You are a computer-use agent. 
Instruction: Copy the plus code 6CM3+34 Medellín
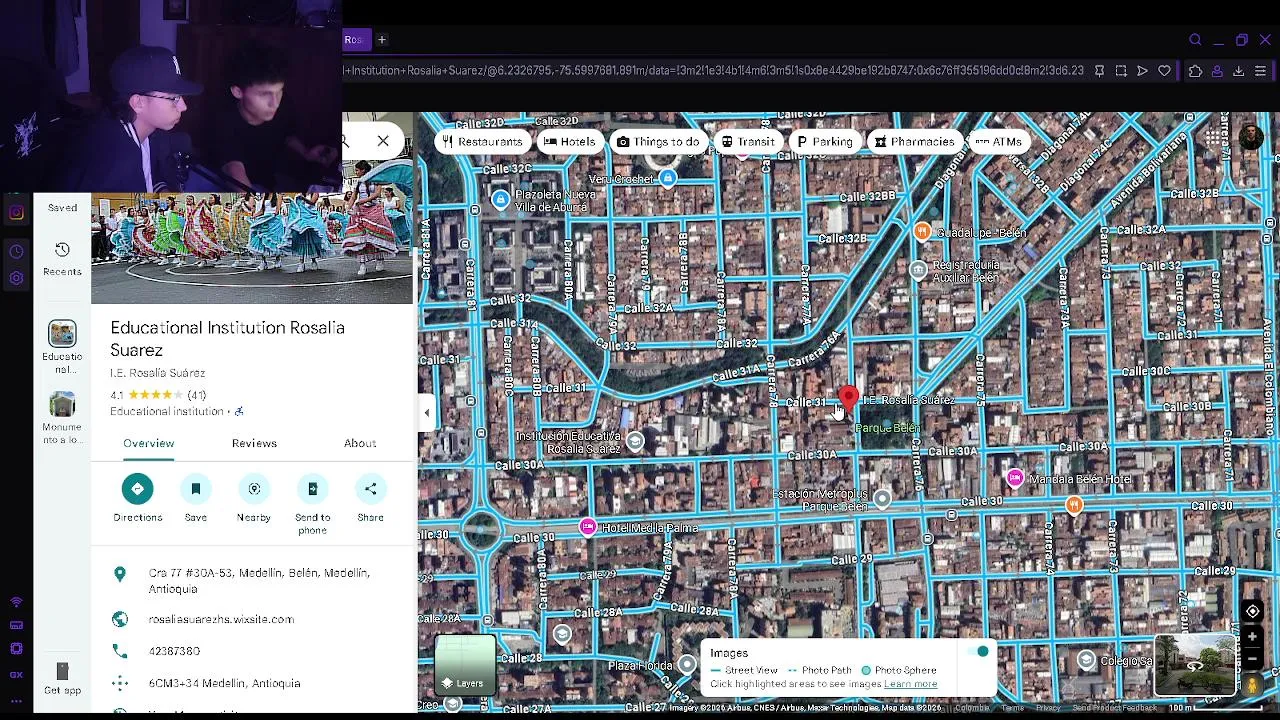224,683
